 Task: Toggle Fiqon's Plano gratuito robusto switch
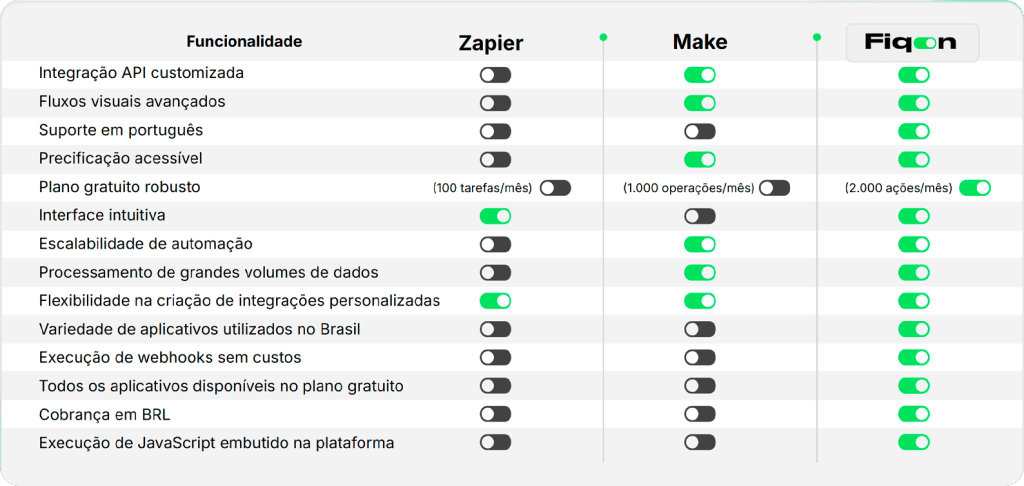coord(975,188)
